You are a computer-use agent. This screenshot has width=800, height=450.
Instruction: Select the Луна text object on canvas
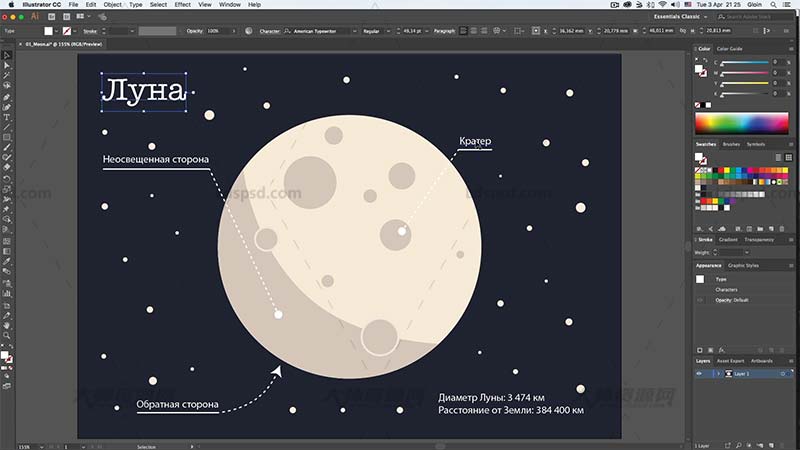(x=143, y=92)
